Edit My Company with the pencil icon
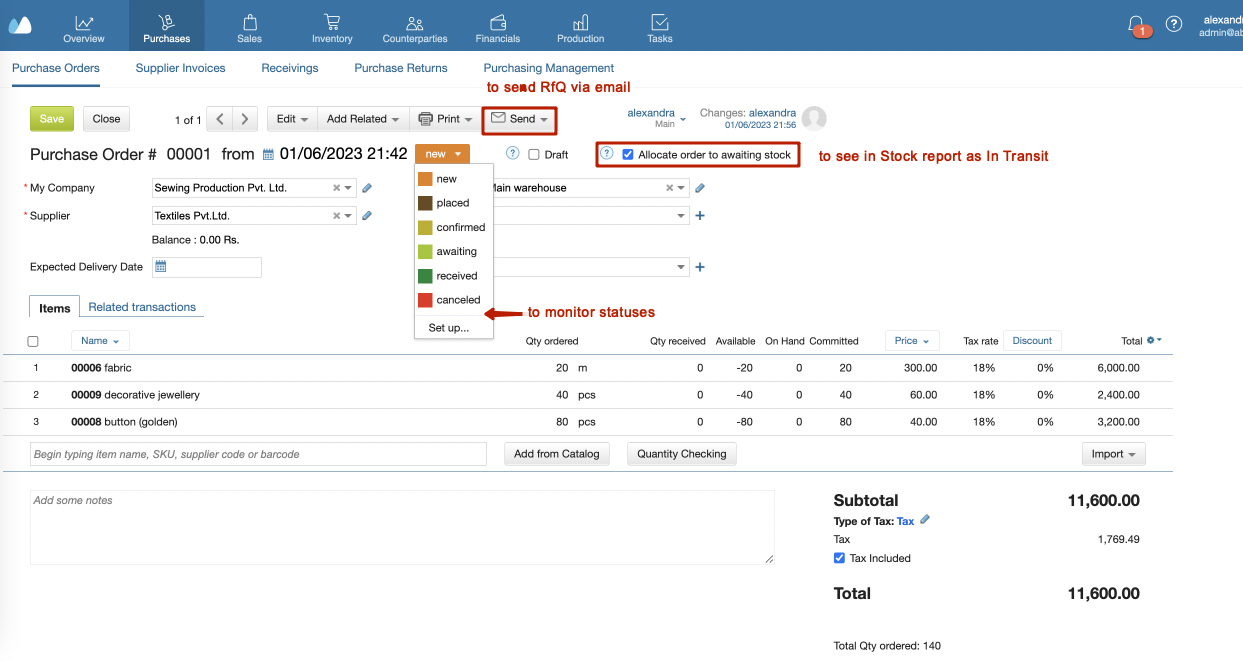This screenshot has width=1243, height=661. (367, 188)
